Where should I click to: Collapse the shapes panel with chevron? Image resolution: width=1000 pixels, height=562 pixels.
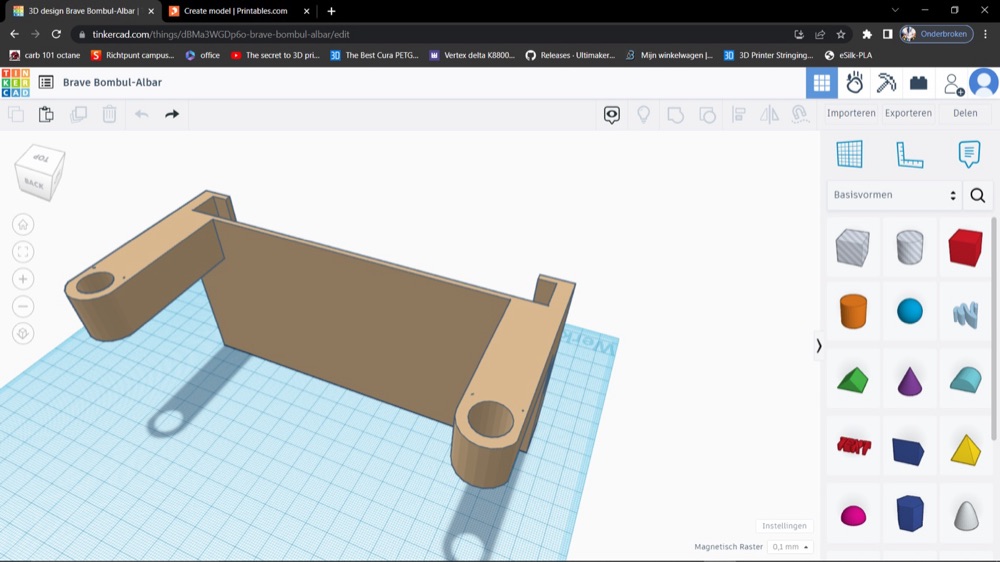point(819,346)
